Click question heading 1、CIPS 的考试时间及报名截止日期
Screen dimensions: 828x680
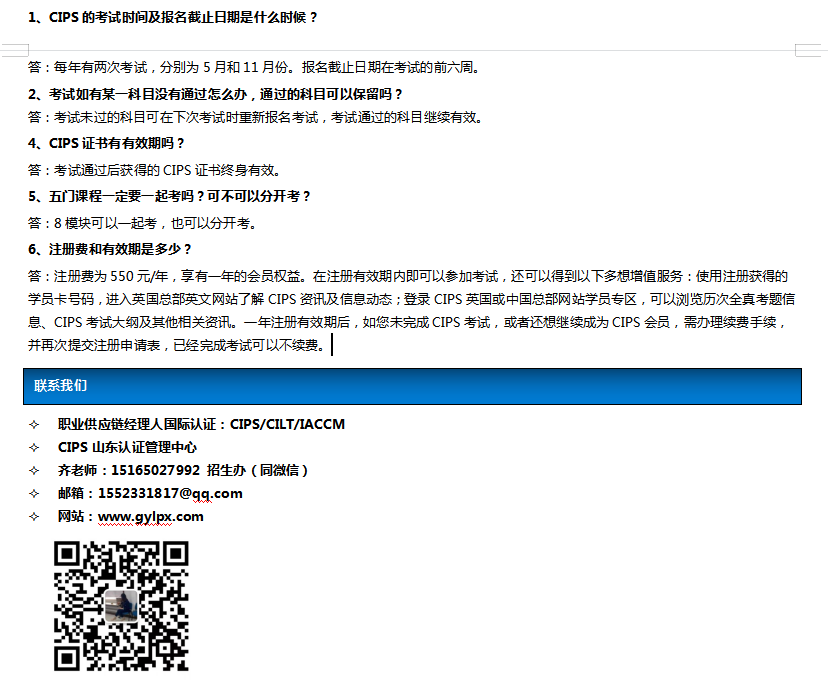coord(173,17)
